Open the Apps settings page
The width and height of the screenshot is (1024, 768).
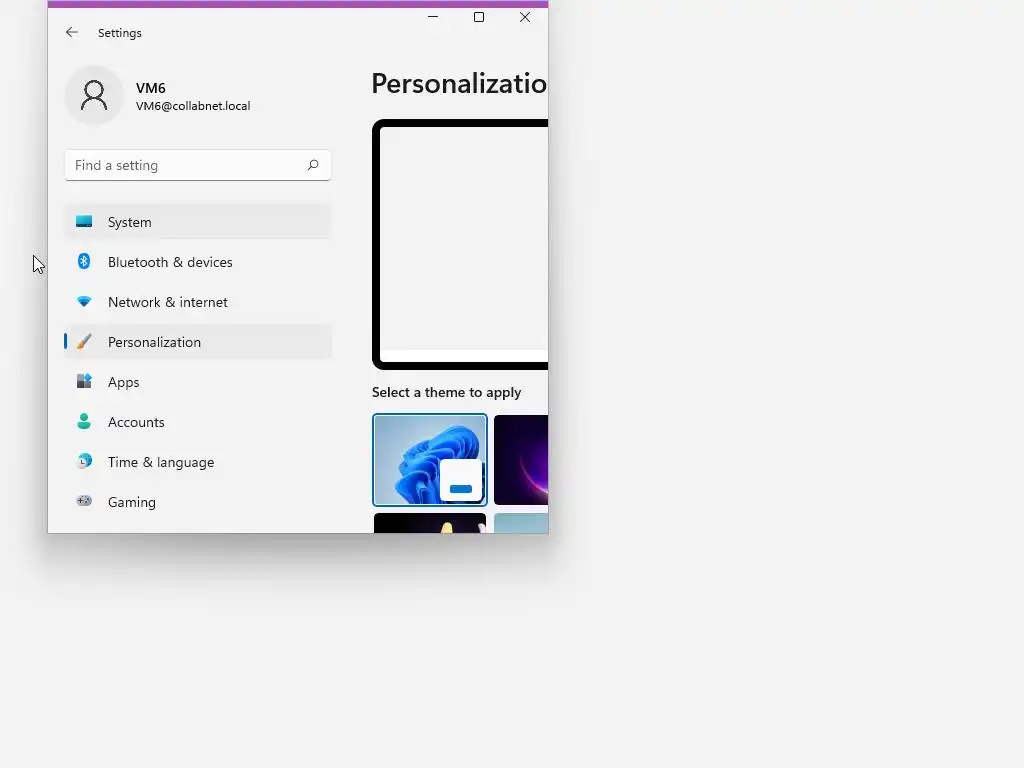[198, 381]
